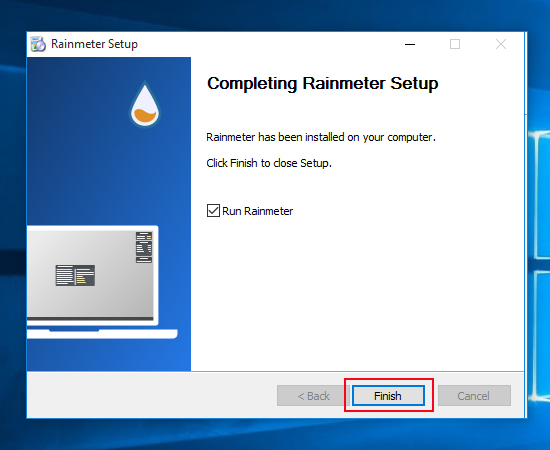Click the Rainmeter raindrop logo
Screen dimensions: 550x450
click(x=145, y=104)
